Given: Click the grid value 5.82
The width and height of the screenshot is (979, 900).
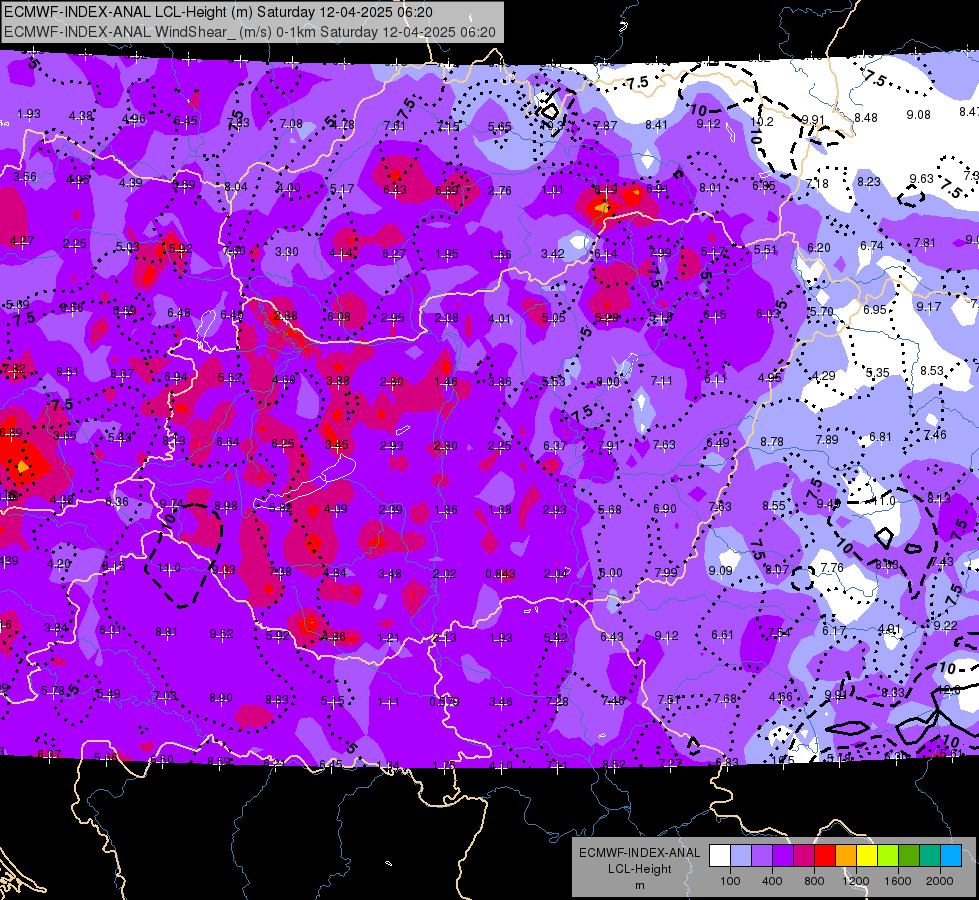Looking at the screenshot, I should [x=280, y=508].
